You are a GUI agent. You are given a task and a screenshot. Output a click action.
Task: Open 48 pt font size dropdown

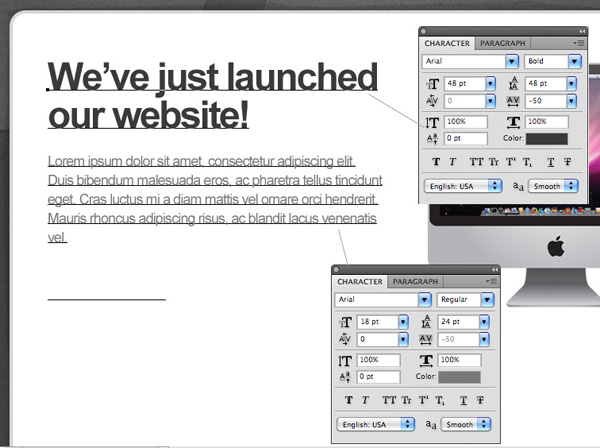click(x=491, y=83)
